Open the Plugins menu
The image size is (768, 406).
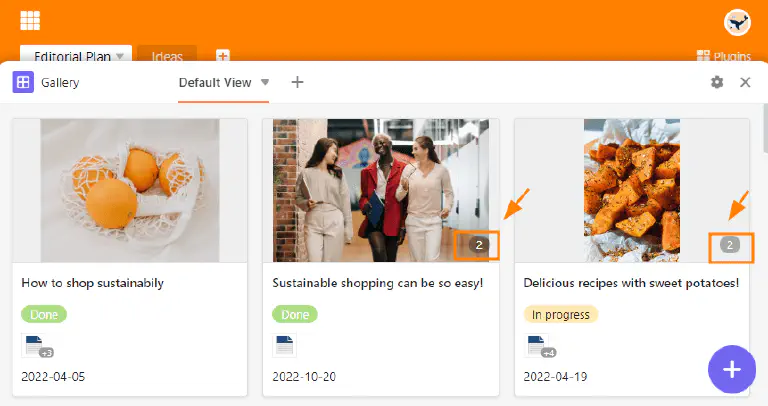click(723, 56)
